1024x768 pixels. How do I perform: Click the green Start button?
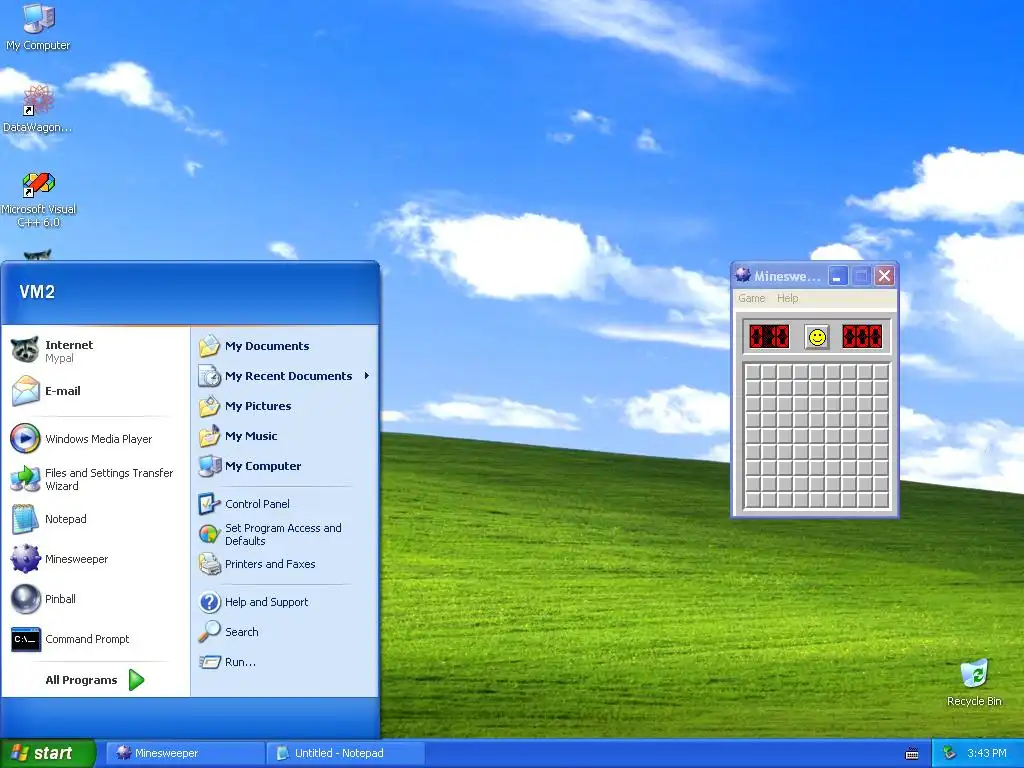48,753
